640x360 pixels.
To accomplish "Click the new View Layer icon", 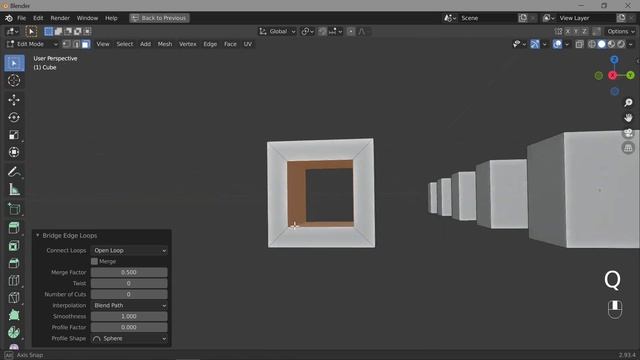I will (x=621, y=18).
